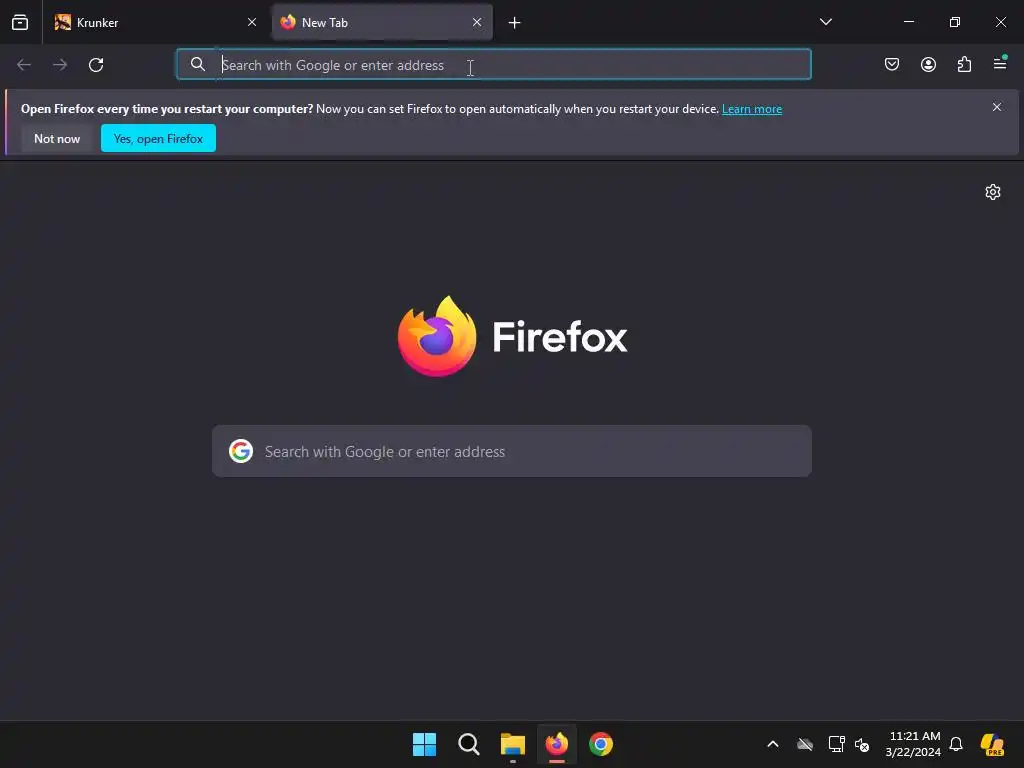Open network status tray icon
Viewport: 1024px width, 768px height.
[x=836, y=744]
